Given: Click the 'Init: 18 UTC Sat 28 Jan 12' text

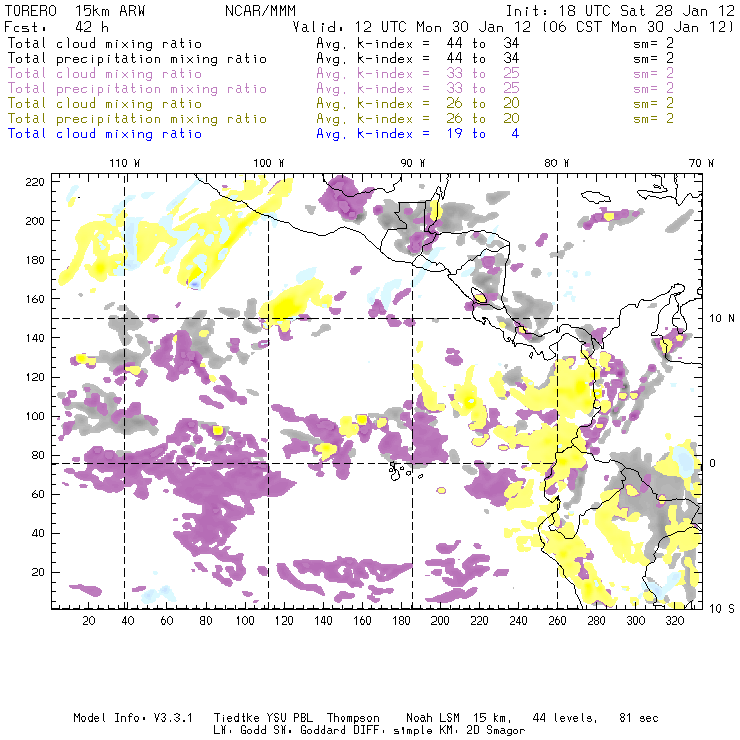Looking at the screenshot, I should (x=620, y=10).
